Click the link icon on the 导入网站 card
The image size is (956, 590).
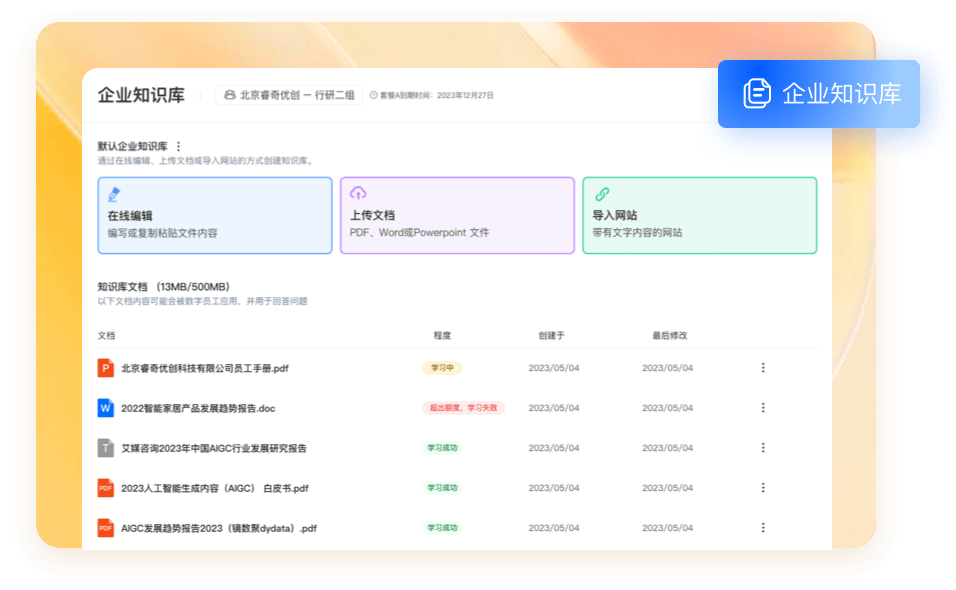pyautogui.click(x=601, y=193)
